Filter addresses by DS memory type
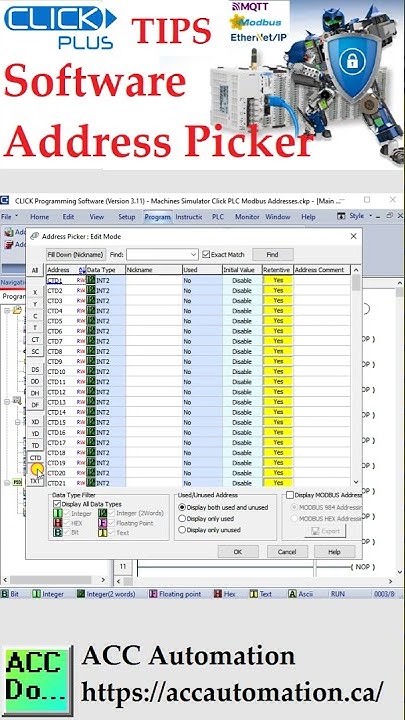The image size is (405, 720). coord(35,369)
